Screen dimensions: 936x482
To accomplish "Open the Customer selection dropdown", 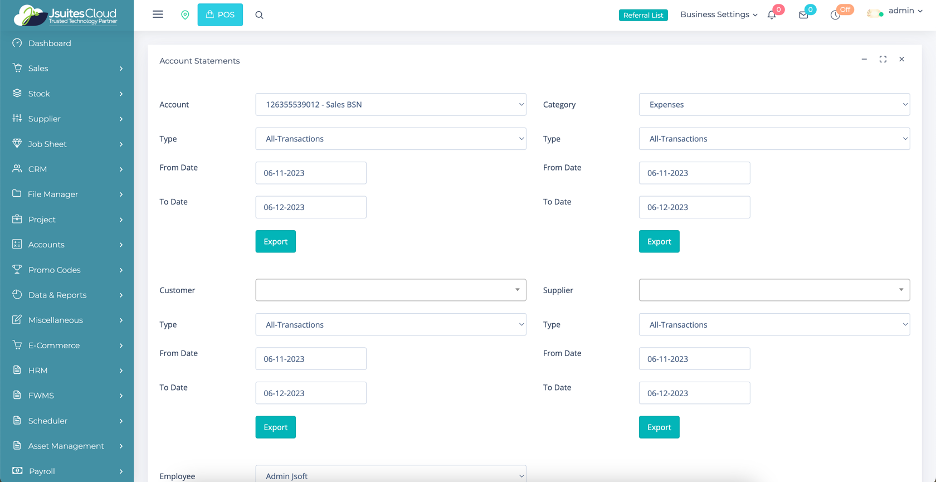I will coord(390,290).
